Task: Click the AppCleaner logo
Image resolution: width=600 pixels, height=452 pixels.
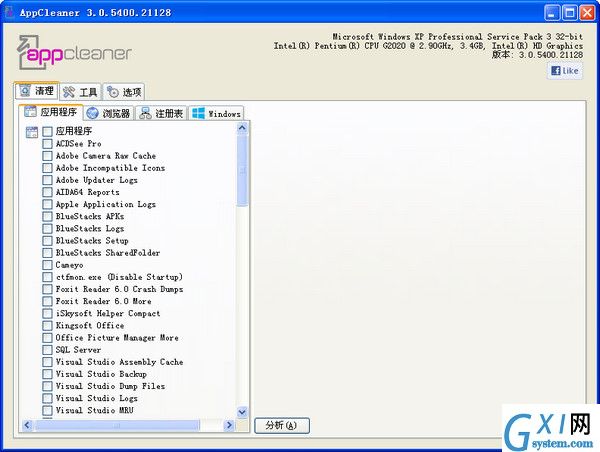Action: click(74, 52)
